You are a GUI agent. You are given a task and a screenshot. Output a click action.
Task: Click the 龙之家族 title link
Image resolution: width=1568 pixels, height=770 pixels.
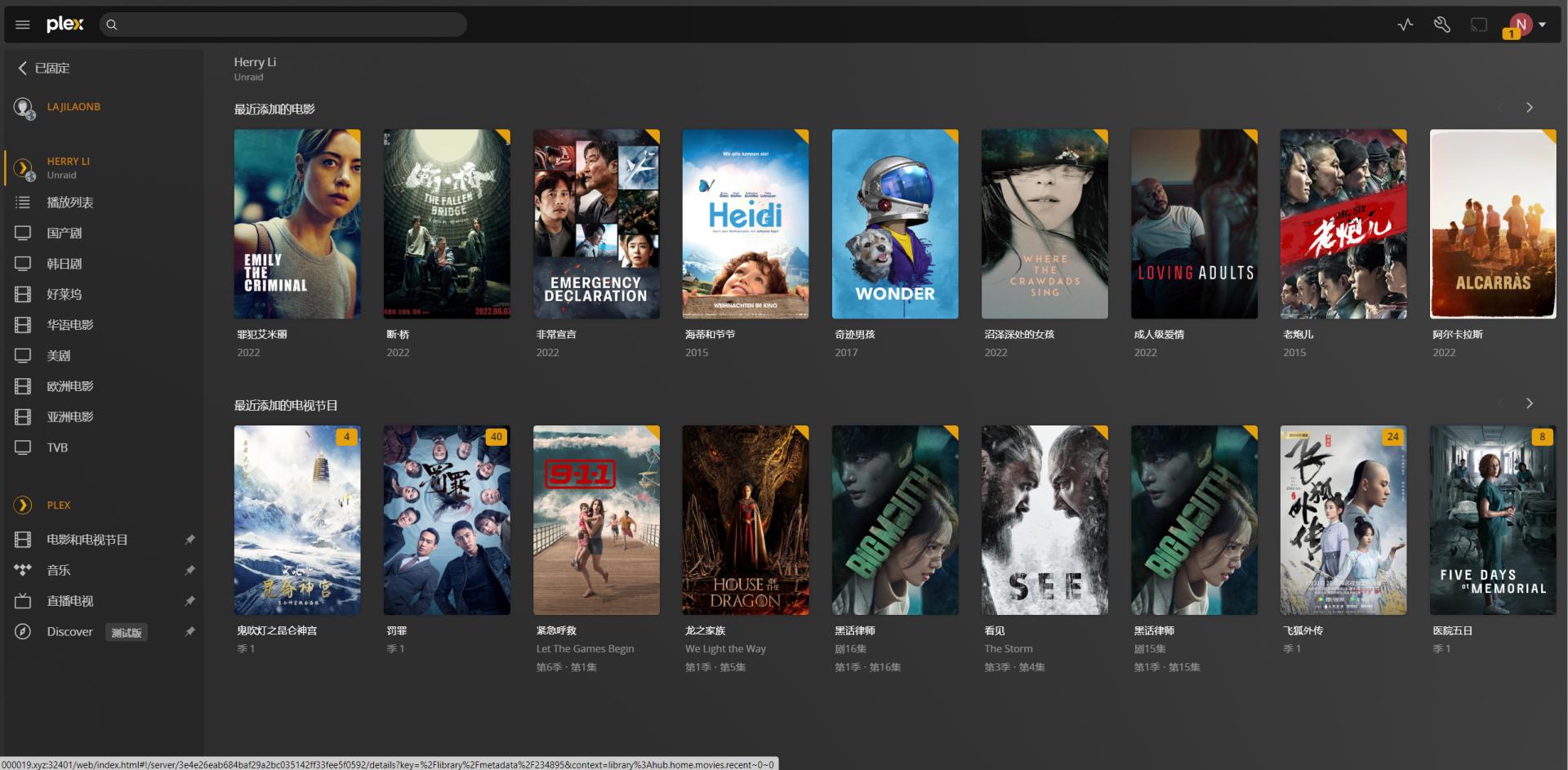706,631
